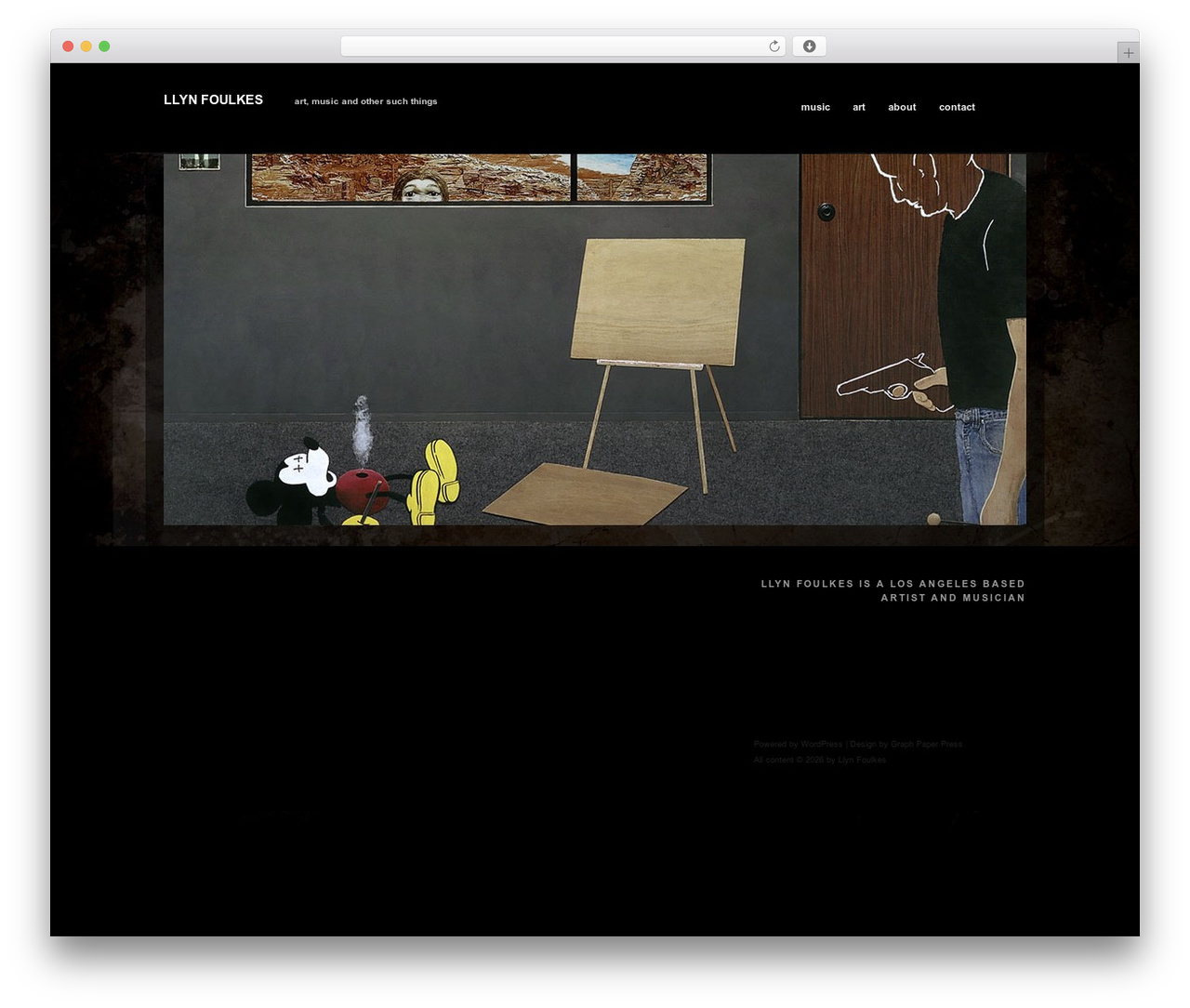Focus the browser address bar
The height and width of the screenshot is (1008, 1190).
click(x=562, y=46)
